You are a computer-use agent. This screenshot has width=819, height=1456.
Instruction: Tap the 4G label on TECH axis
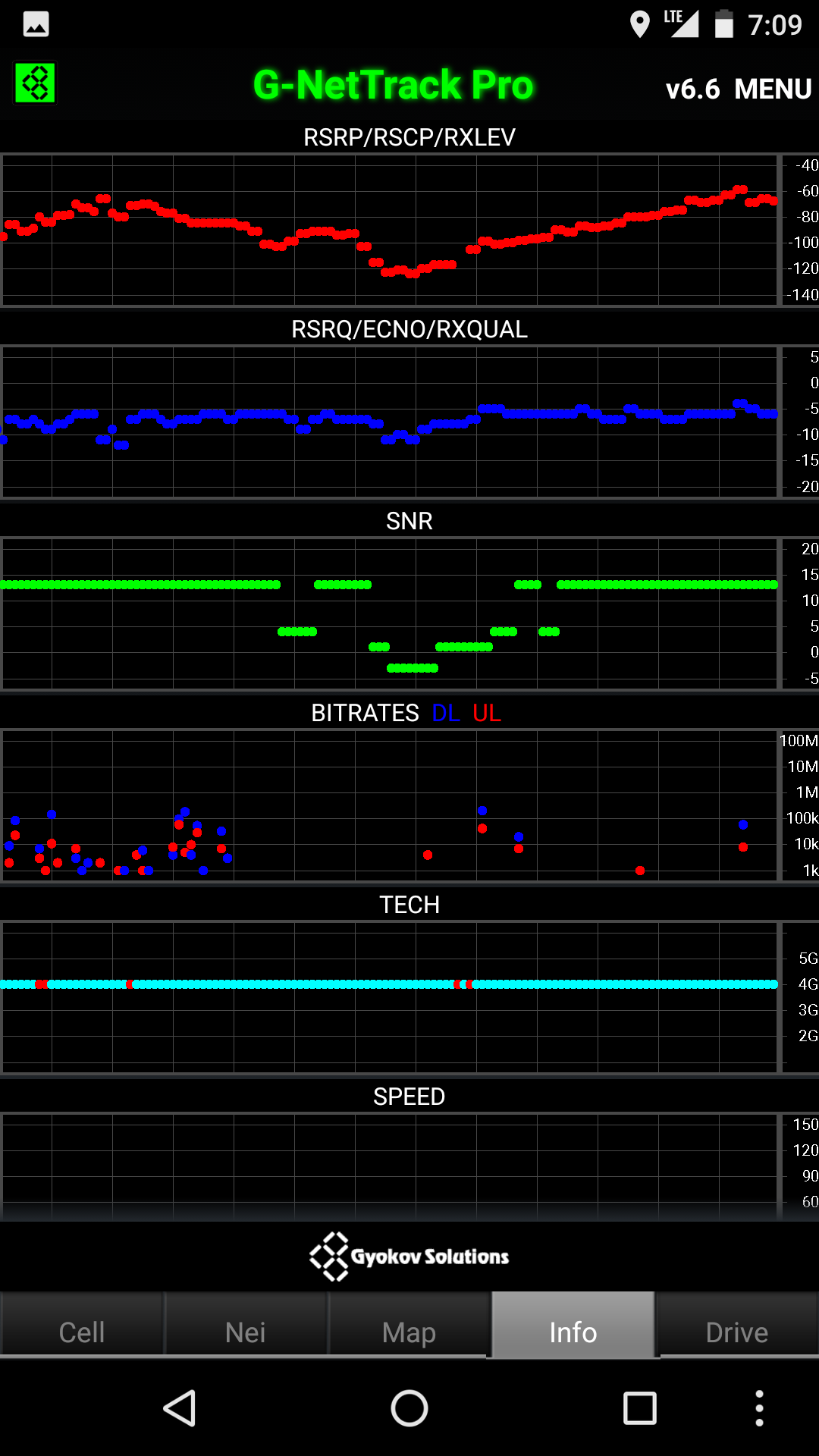pyautogui.click(x=808, y=984)
